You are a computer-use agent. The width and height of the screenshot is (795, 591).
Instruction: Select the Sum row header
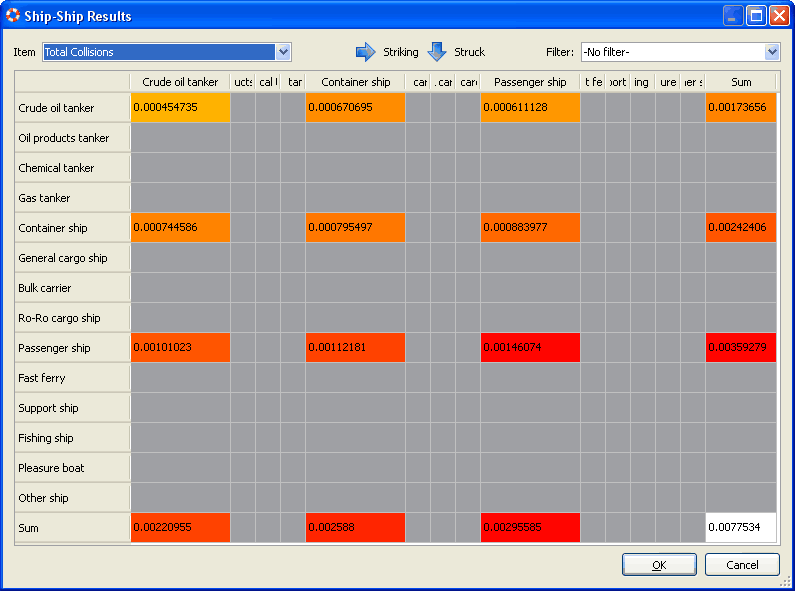tap(73, 528)
